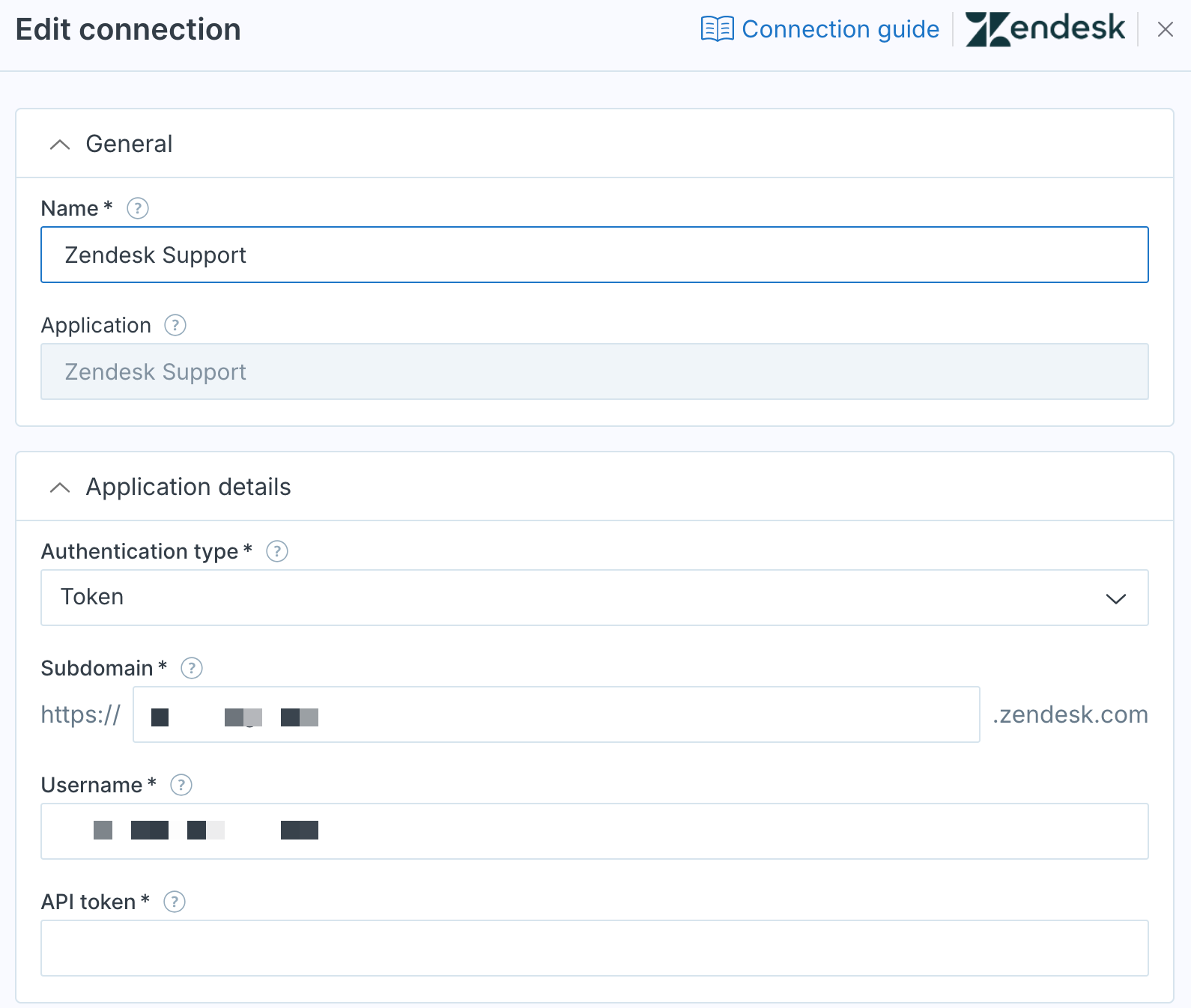Click the General section heading
Screen dimensions: 1191x1008
[x=129, y=144]
